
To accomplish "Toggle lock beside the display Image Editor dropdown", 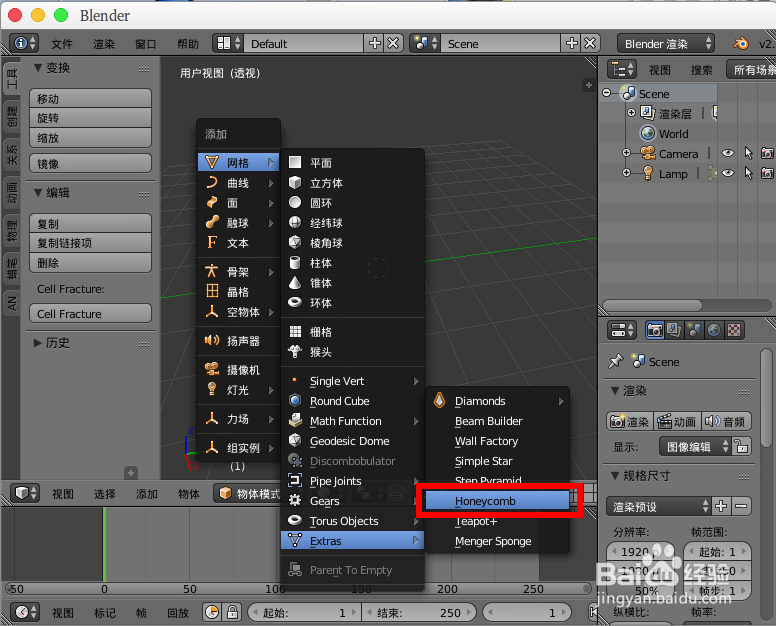I will pyautogui.click(x=741, y=446).
